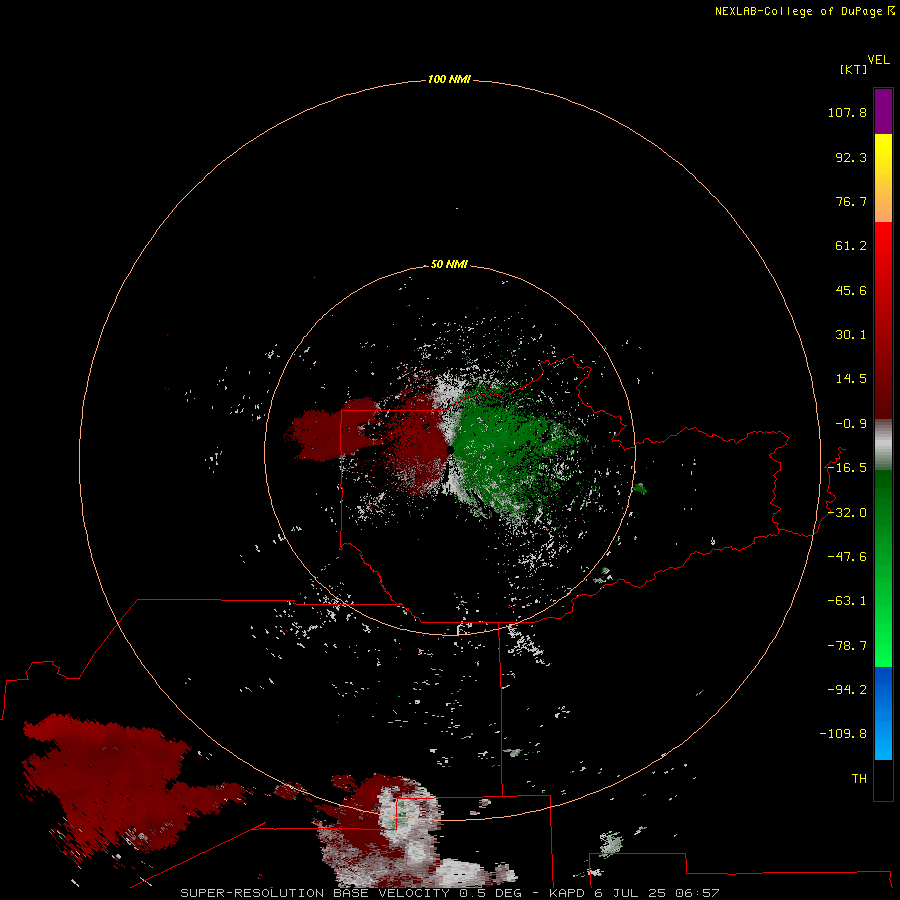Click the purple segment of velocity color bar
Image resolution: width=900 pixels, height=900 pixels.
883,111
